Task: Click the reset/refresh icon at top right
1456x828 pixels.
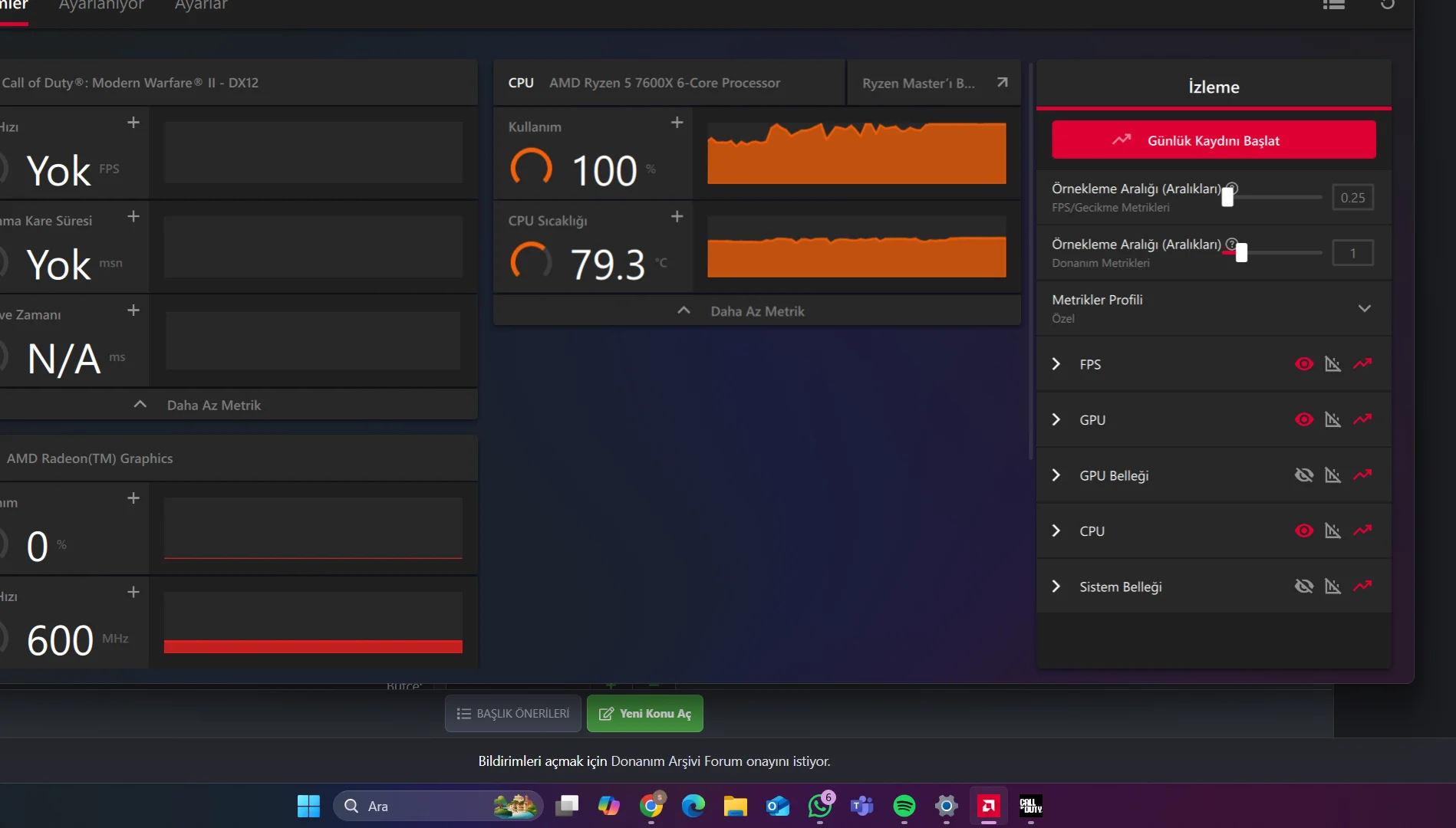Action: pyautogui.click(x=1388, y=5)
